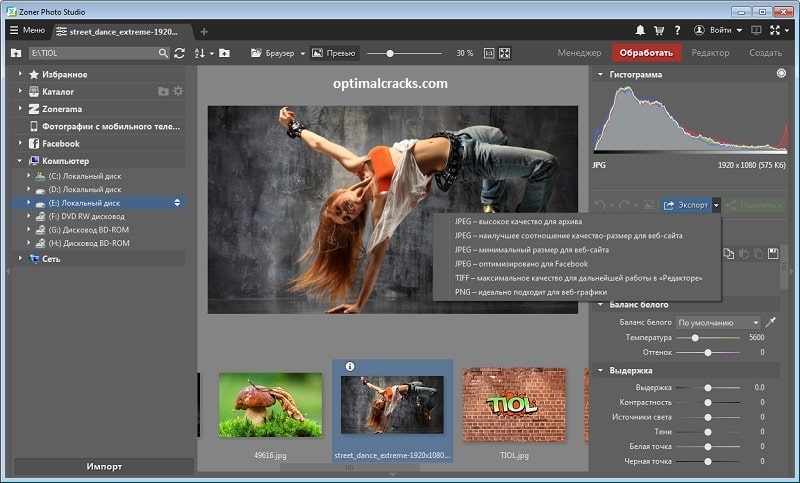Image resolution: width=800 pixels, height=483 pixels.
Task: Open the shopping cart icon
Action: click(x=659, y=31)
